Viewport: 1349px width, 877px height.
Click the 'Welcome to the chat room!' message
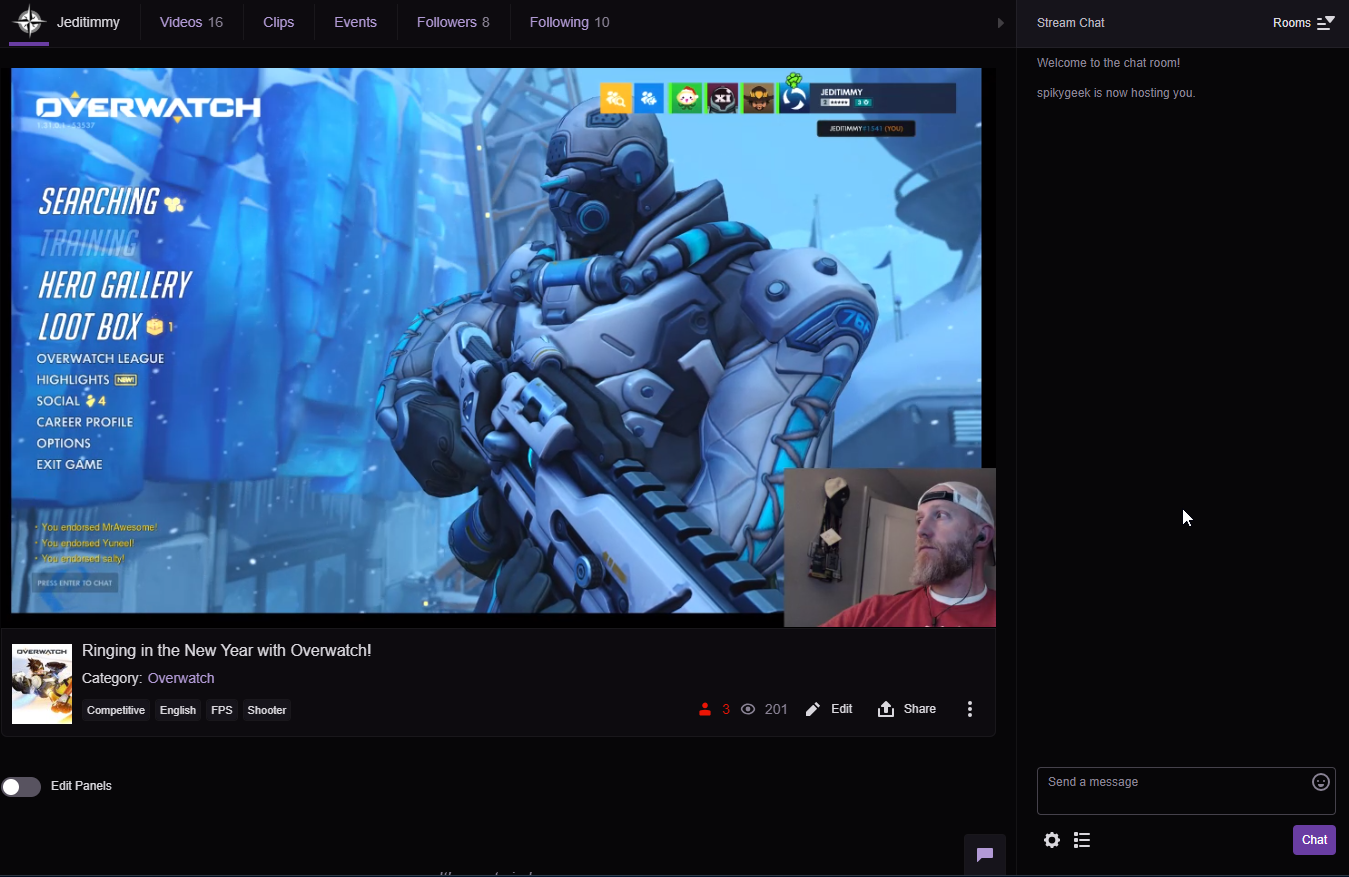pyautogui.click(x=1108, y=63)
